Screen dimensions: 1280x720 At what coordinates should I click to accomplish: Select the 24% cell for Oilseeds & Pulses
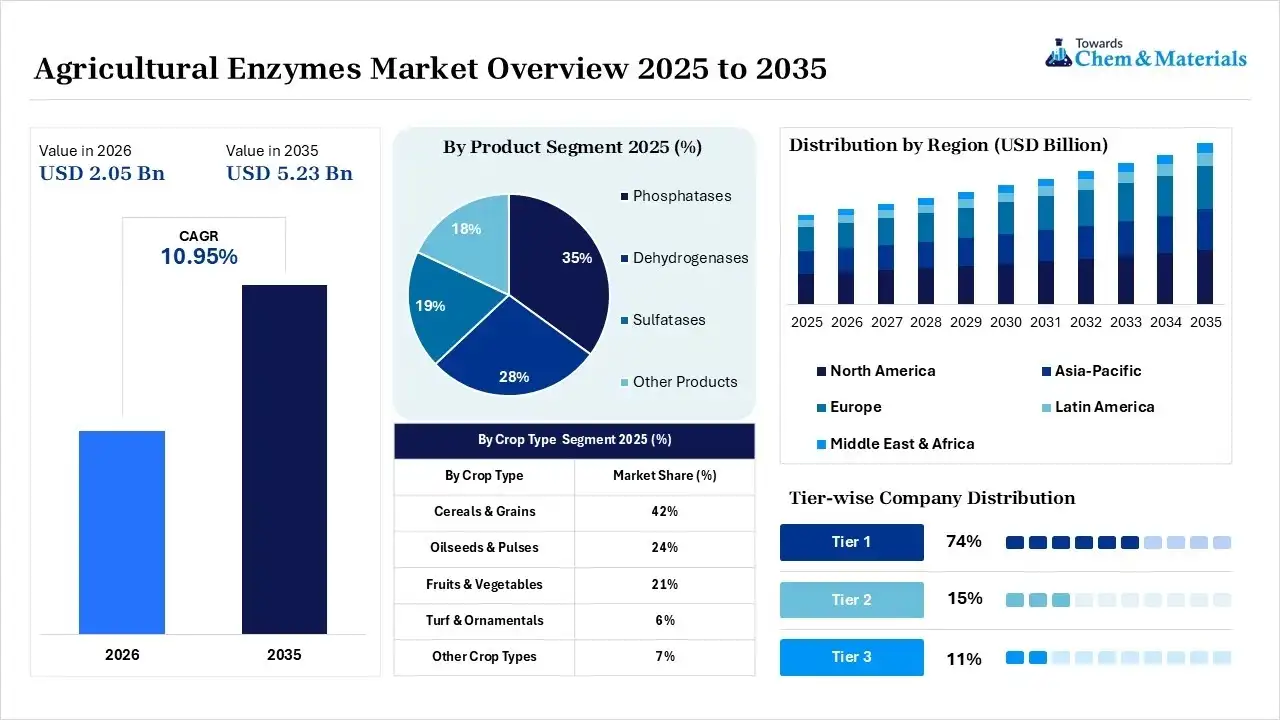click(664, 548)
